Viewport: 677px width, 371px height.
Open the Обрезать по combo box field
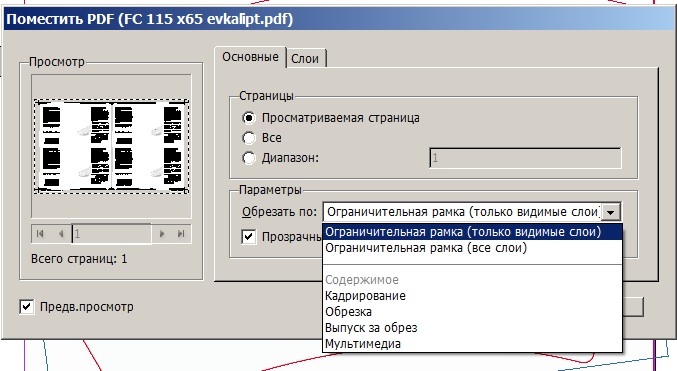click(471, 212)
